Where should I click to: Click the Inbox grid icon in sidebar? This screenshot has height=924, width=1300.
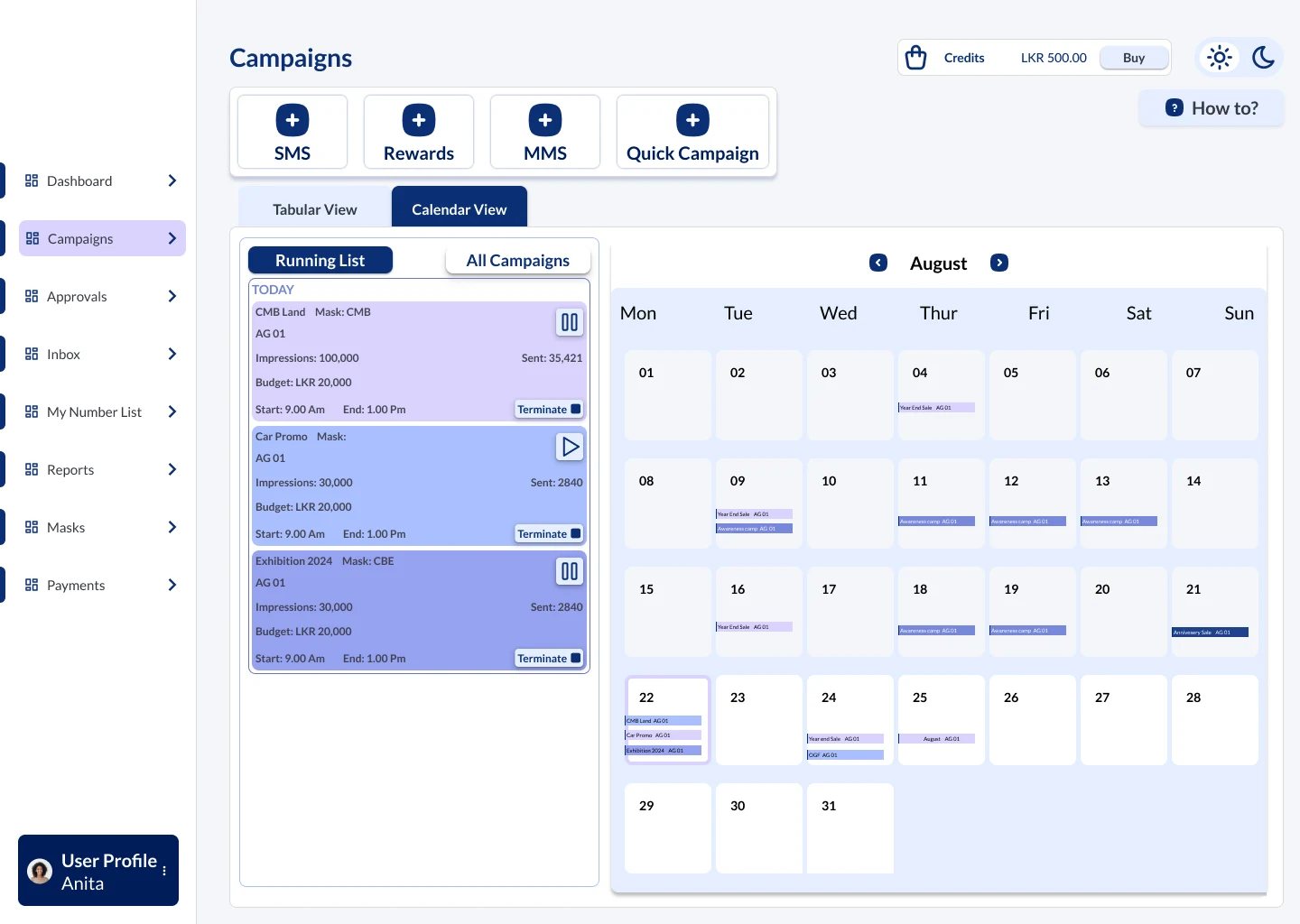point(32,354)
